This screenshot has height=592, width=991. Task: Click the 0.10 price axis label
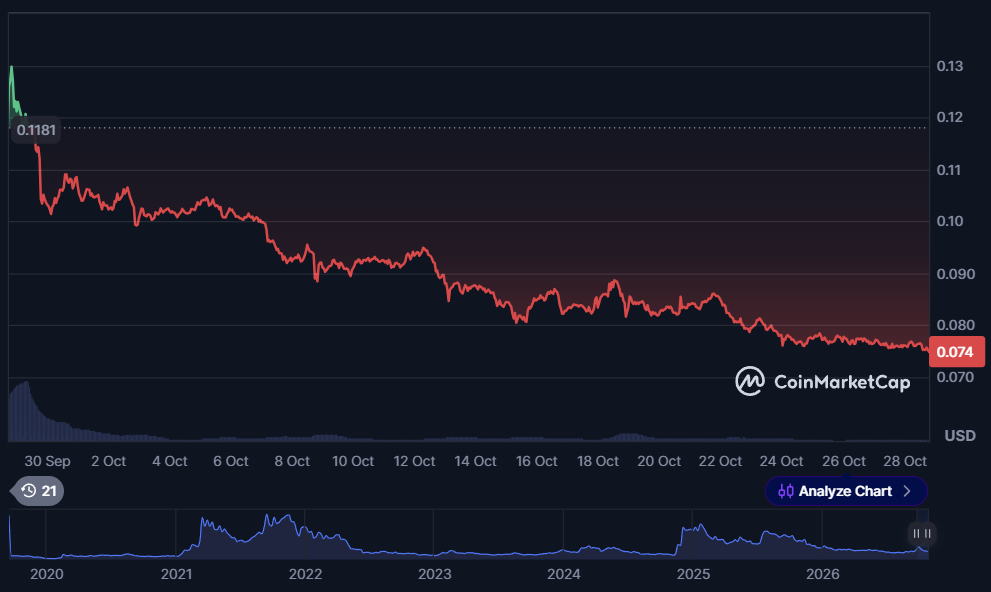(949, 221)
